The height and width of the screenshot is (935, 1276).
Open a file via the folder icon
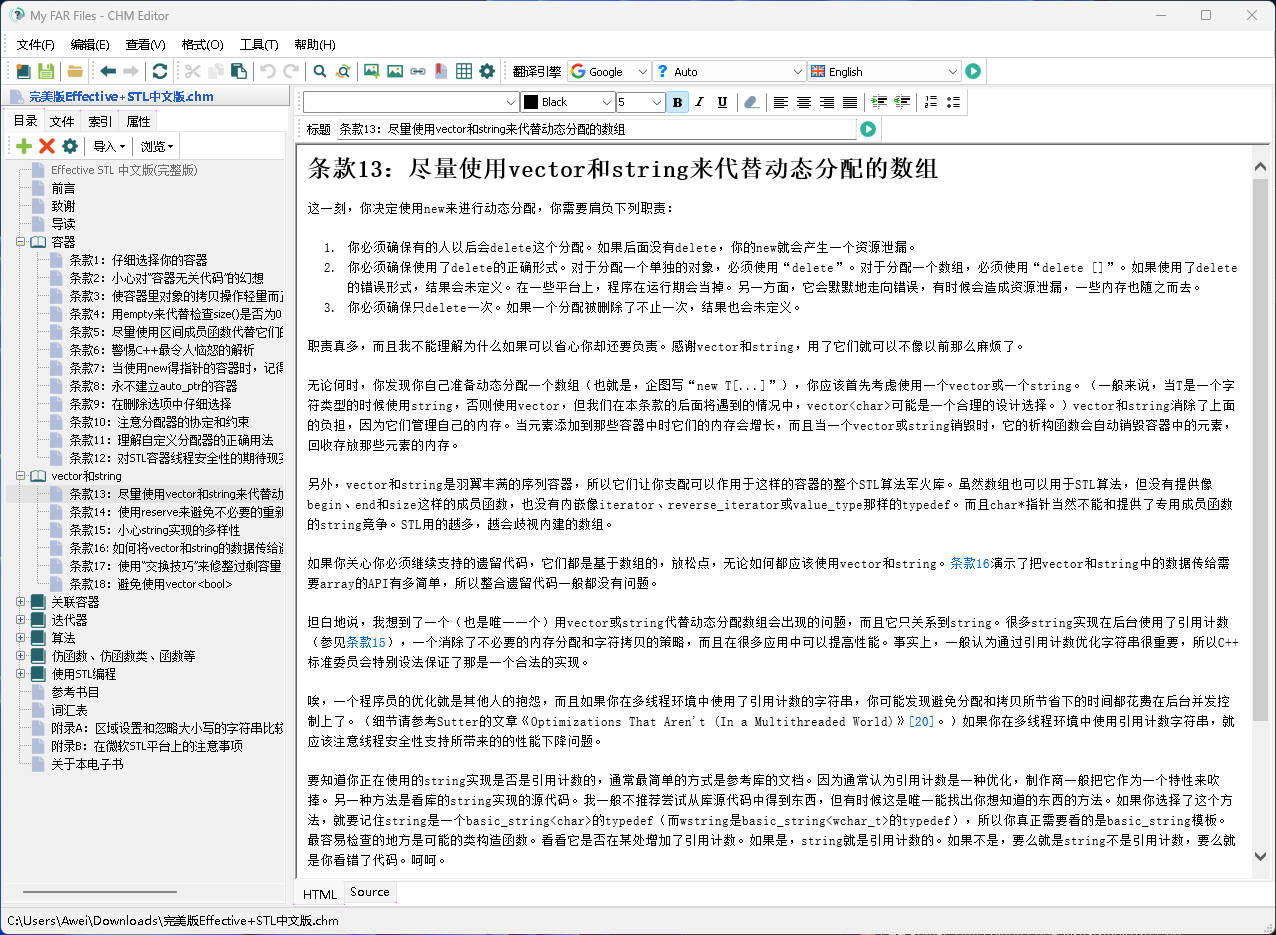(75, 71)
